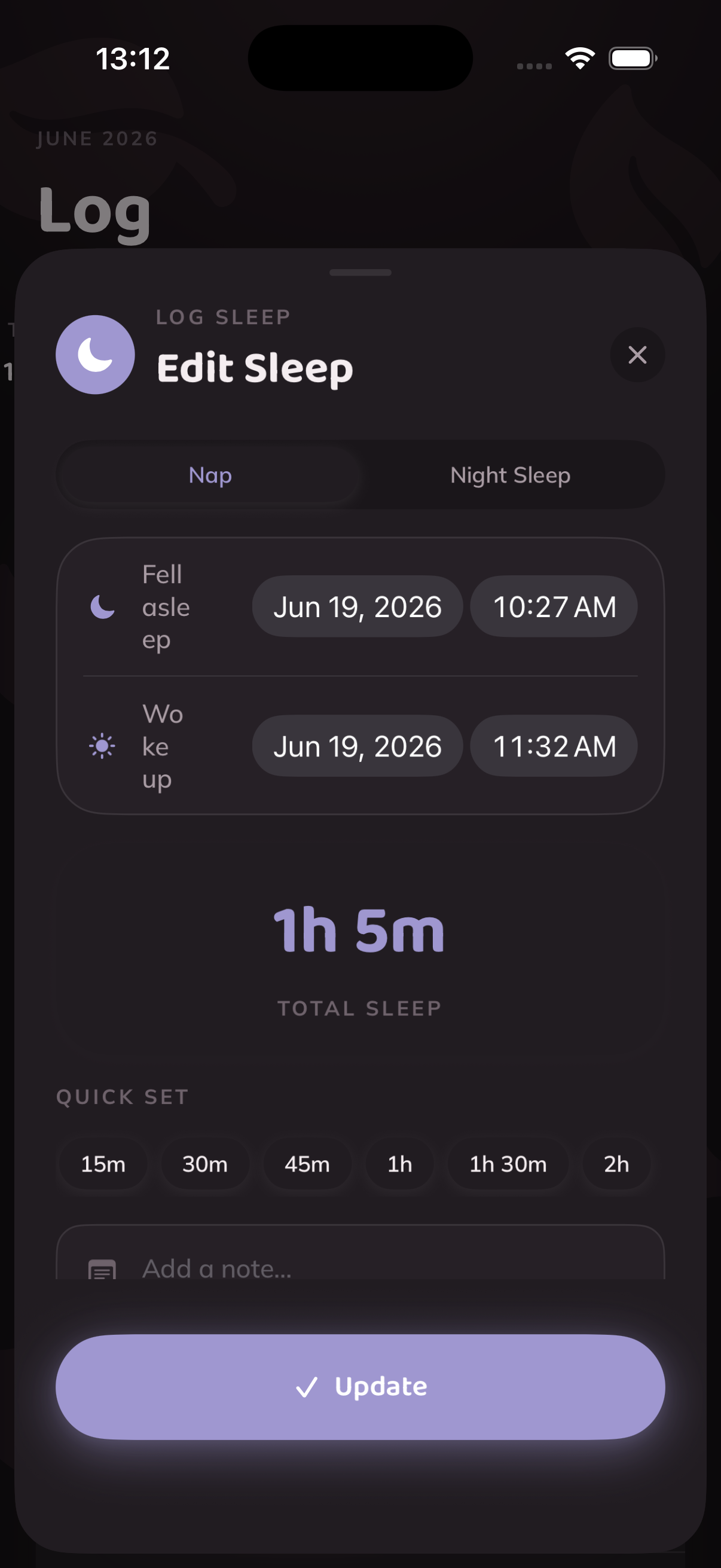The height and width of the screenshot is (1568, 721).
Task: Open the Fell asleep date picker
Action: pyautogui.click(x=358, y=607)
